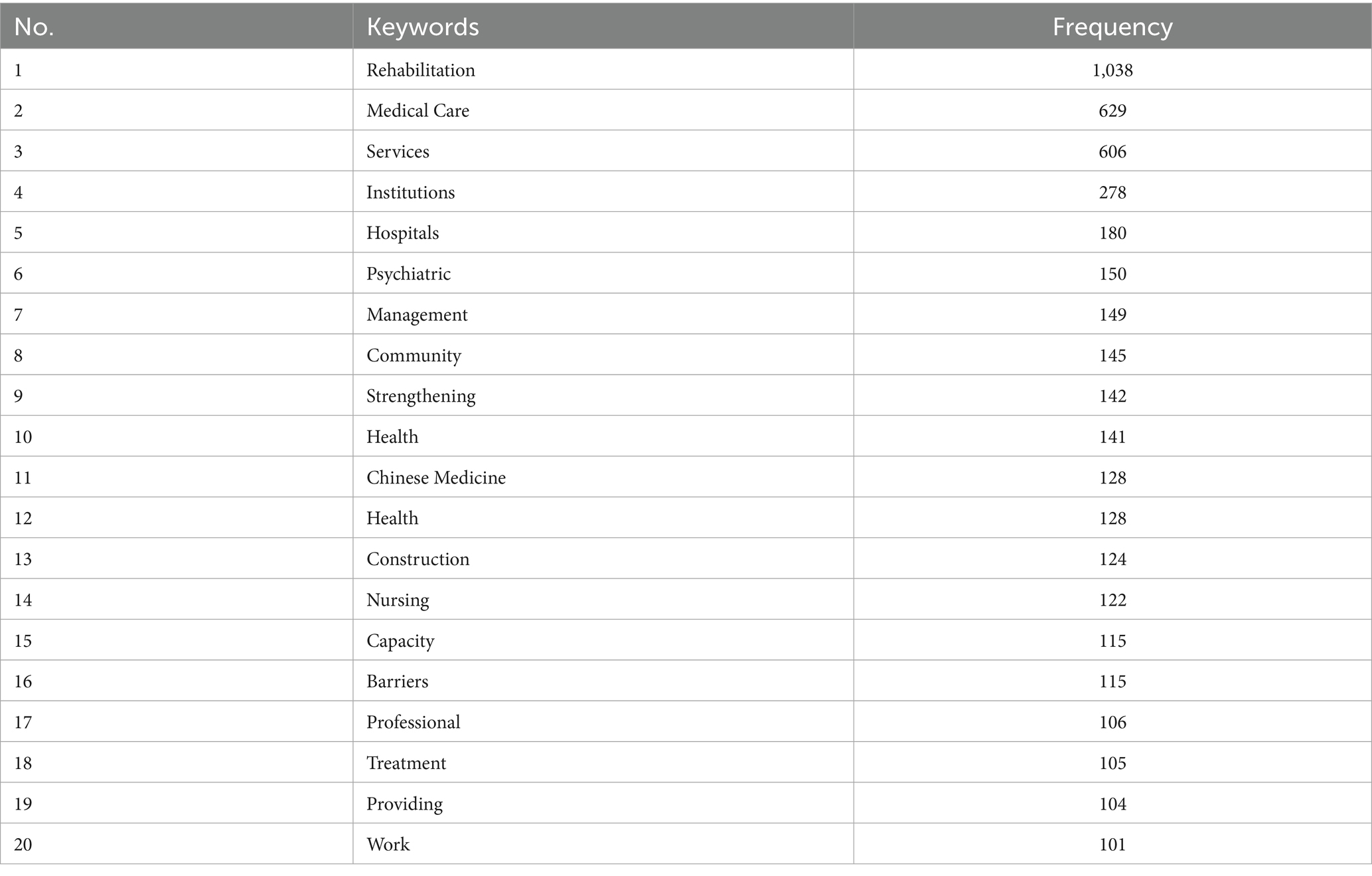Viewport: 1372px width, 876px height.
Task: Click the Professional keyword cell
Action: point(413,722)
